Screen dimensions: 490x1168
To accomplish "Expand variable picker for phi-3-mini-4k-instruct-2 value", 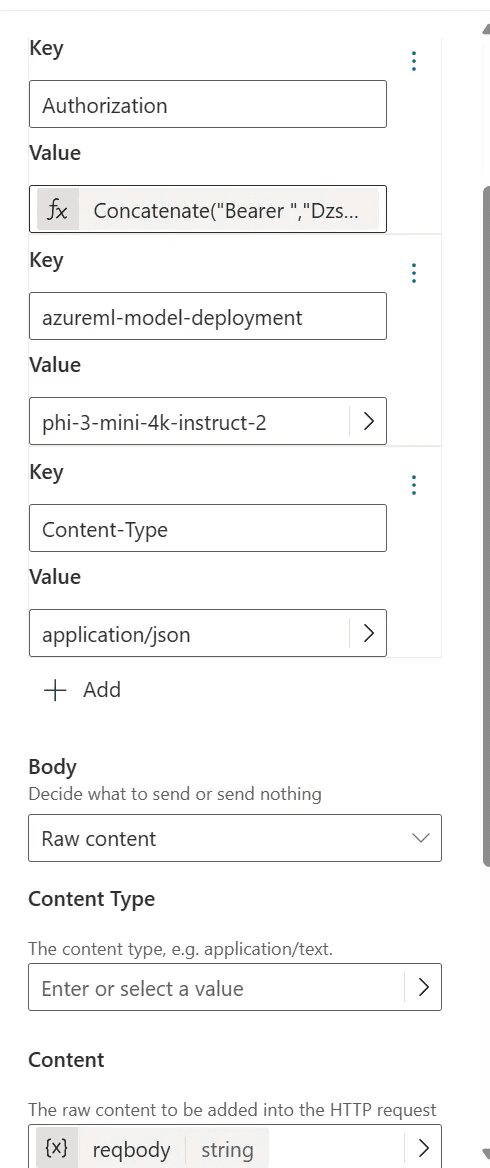I will click(x=368, y=422).
